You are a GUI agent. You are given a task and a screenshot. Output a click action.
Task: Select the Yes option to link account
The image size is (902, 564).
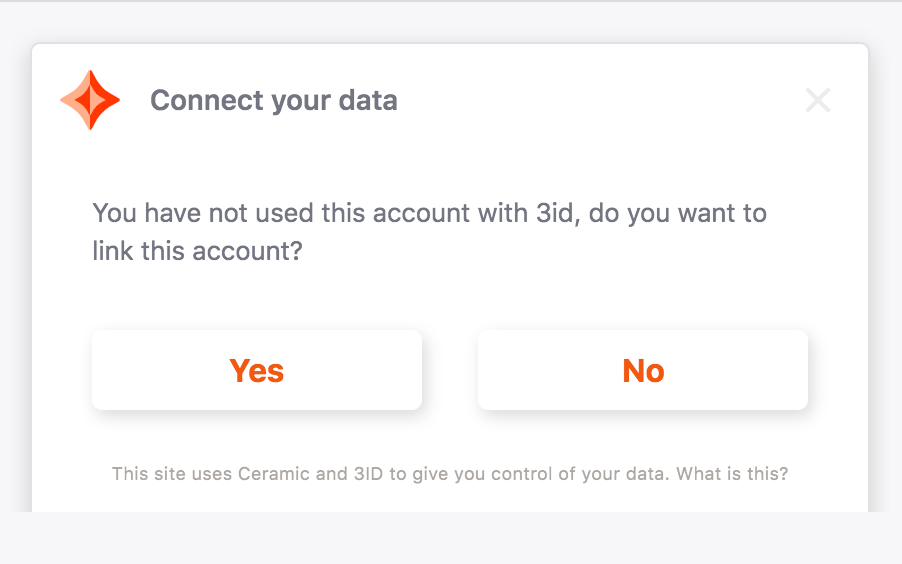[x=257, y=370]
